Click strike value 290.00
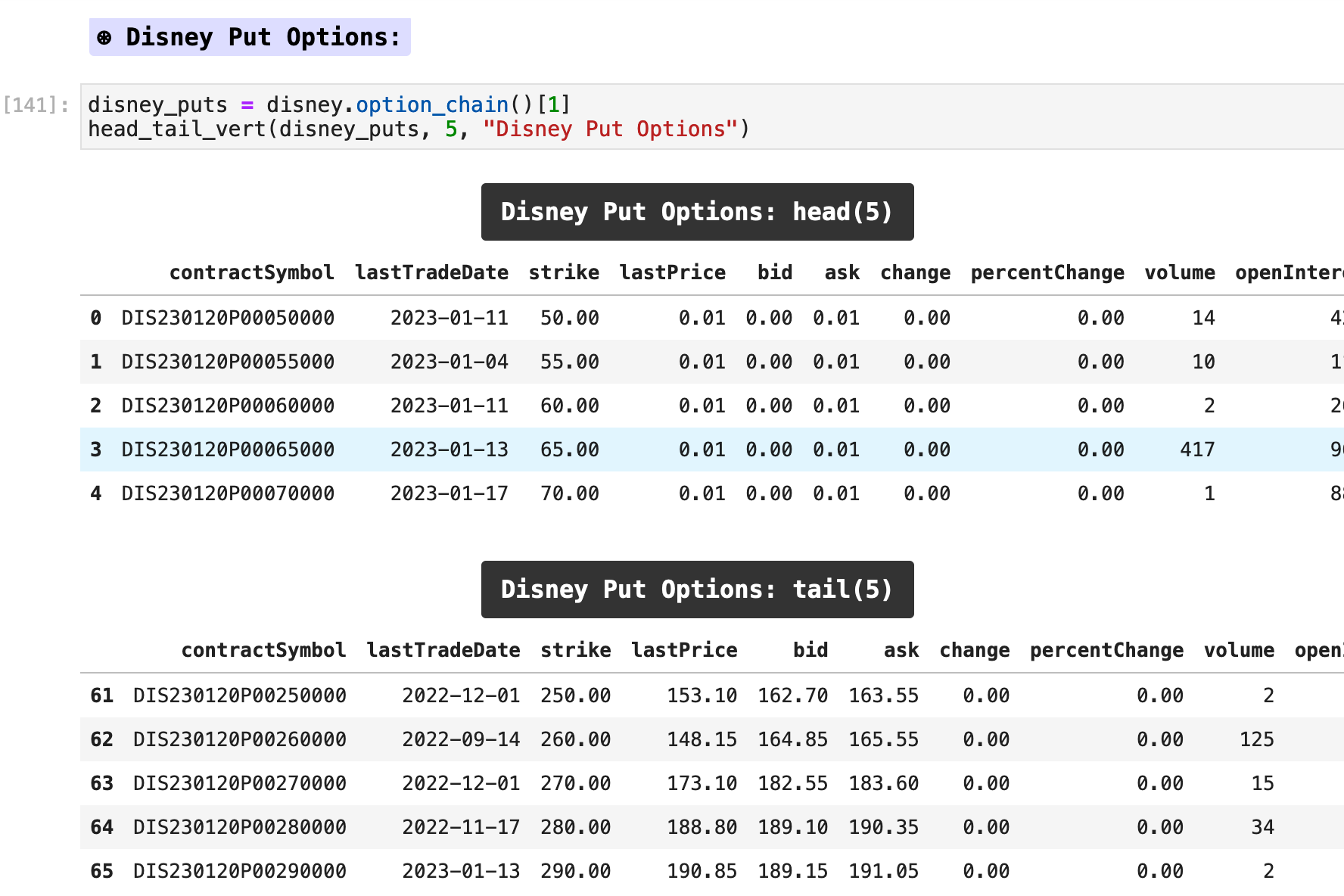 point(576,871)
